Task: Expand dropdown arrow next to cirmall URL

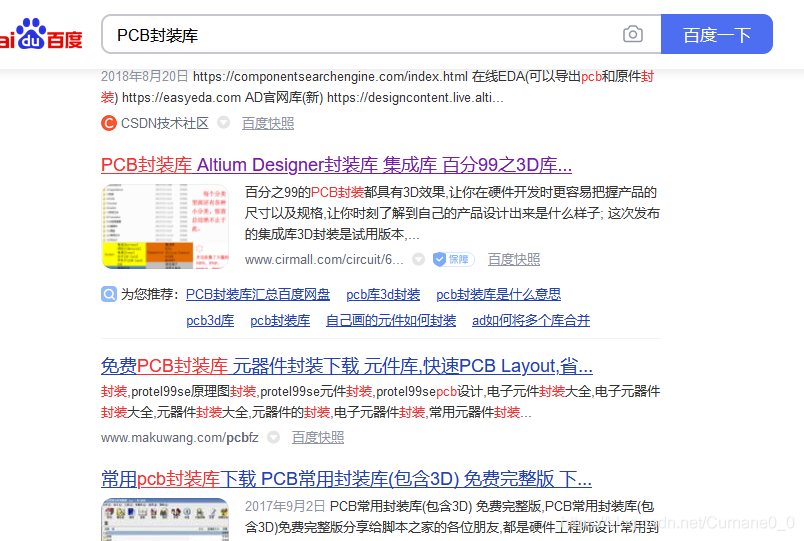Action: pyautogui.click(x=418, y=259)
